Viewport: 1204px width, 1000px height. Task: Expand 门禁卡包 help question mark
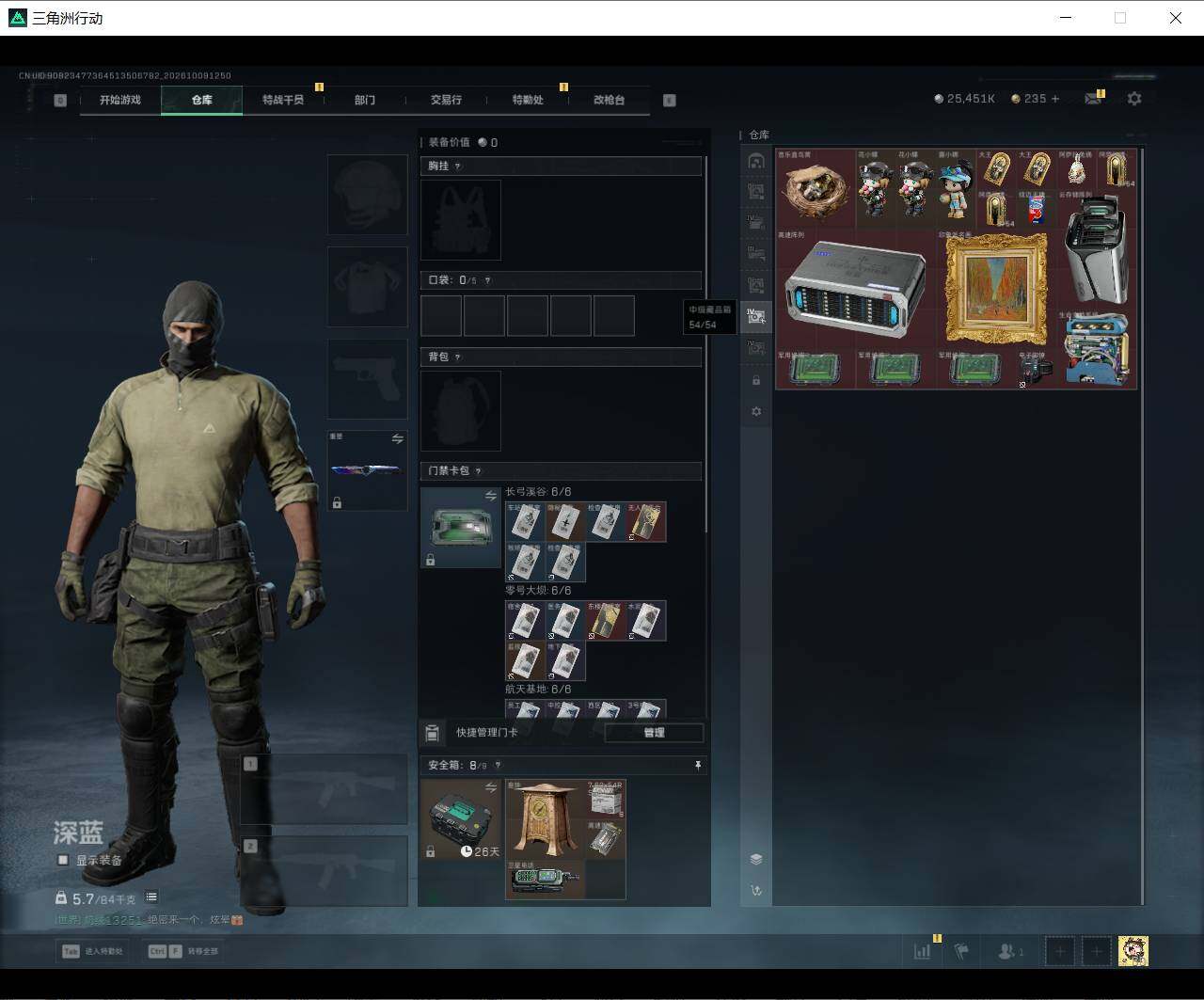(x=478, y=471)
